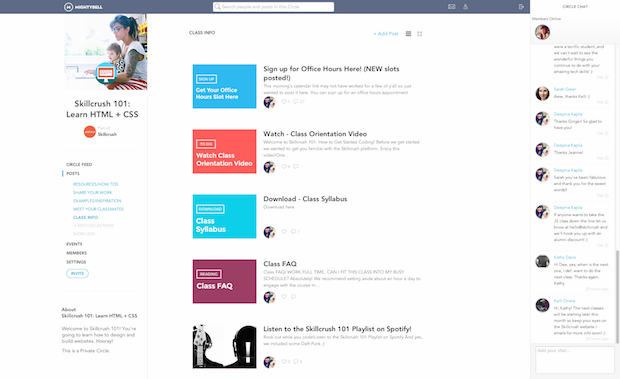The height and width of the screenshot is (379, 620).
Task: Switch posts to list view
Action: (x=408, y=34)
